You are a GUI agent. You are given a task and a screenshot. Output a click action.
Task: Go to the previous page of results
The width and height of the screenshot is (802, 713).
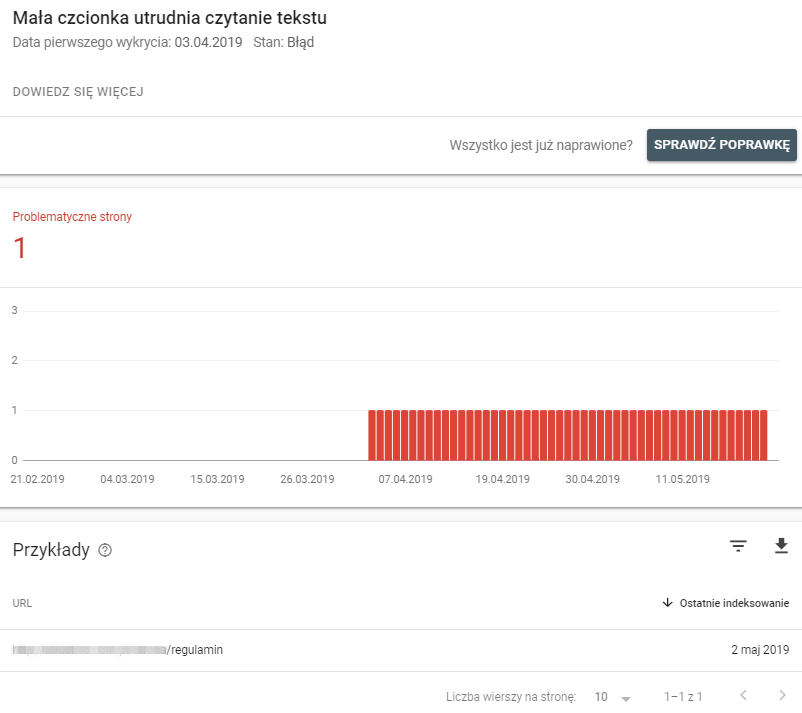click(744, 695)
